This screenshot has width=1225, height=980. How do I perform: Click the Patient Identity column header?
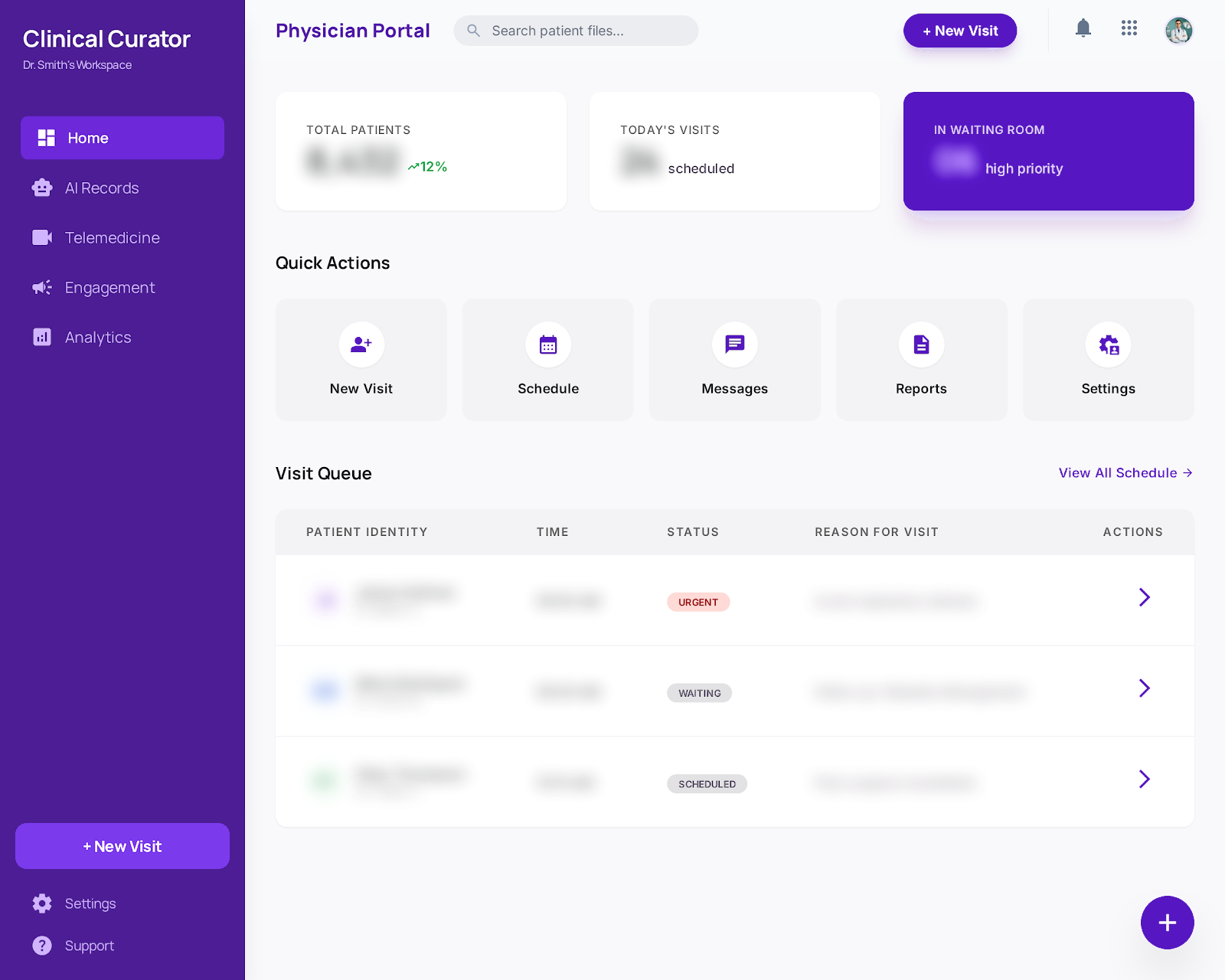point(367,532)
